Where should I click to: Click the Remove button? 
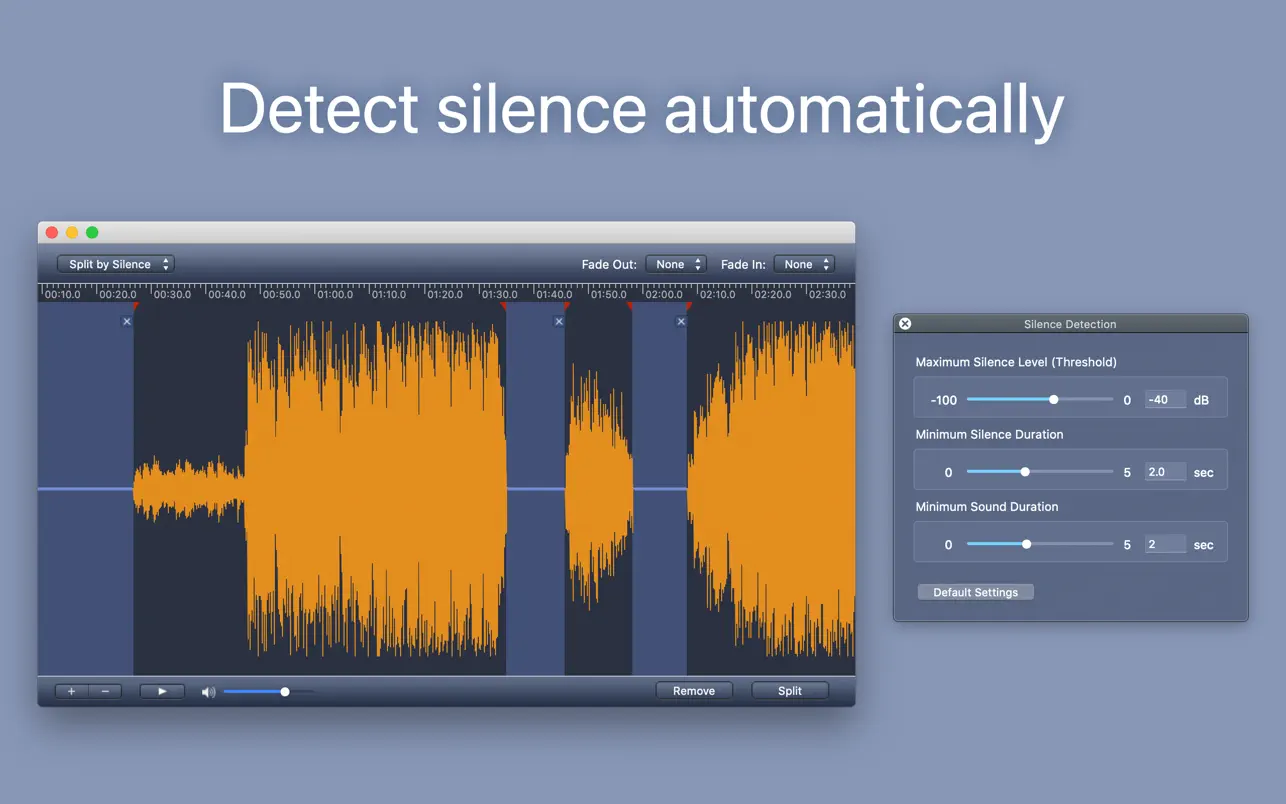(x=693, y=691)
